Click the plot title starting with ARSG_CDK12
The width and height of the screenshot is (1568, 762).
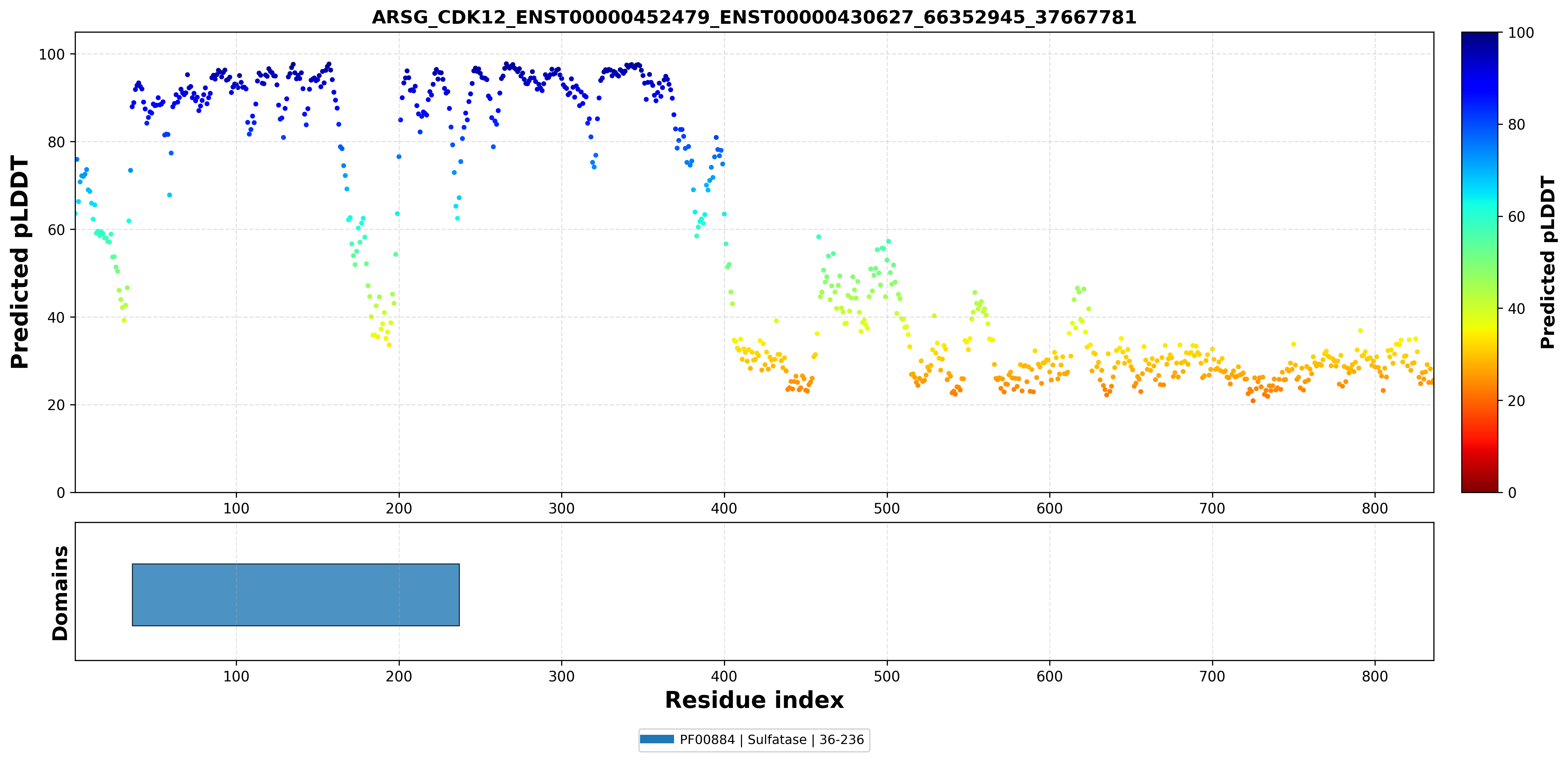tap(754, 17)
